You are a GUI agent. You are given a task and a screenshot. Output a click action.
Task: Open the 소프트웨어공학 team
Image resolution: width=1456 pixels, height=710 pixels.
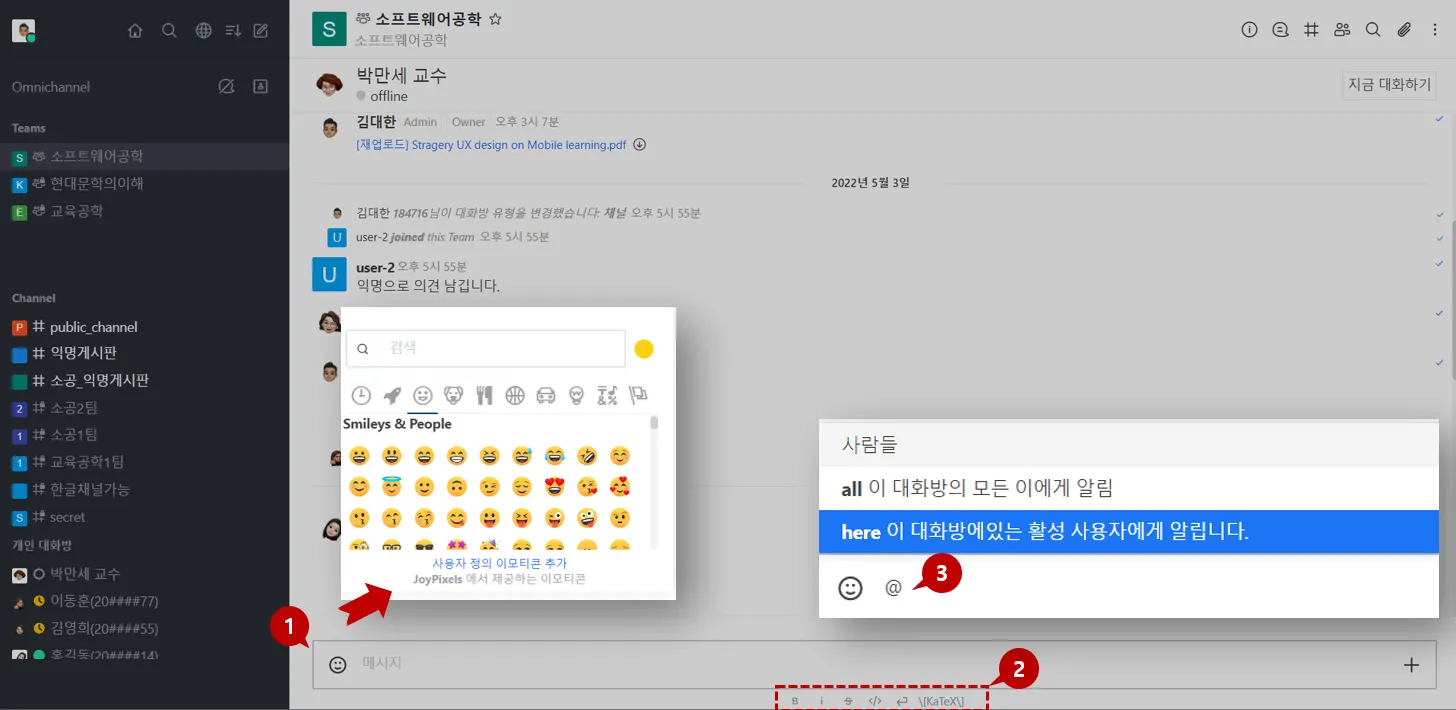coord(144,157)
